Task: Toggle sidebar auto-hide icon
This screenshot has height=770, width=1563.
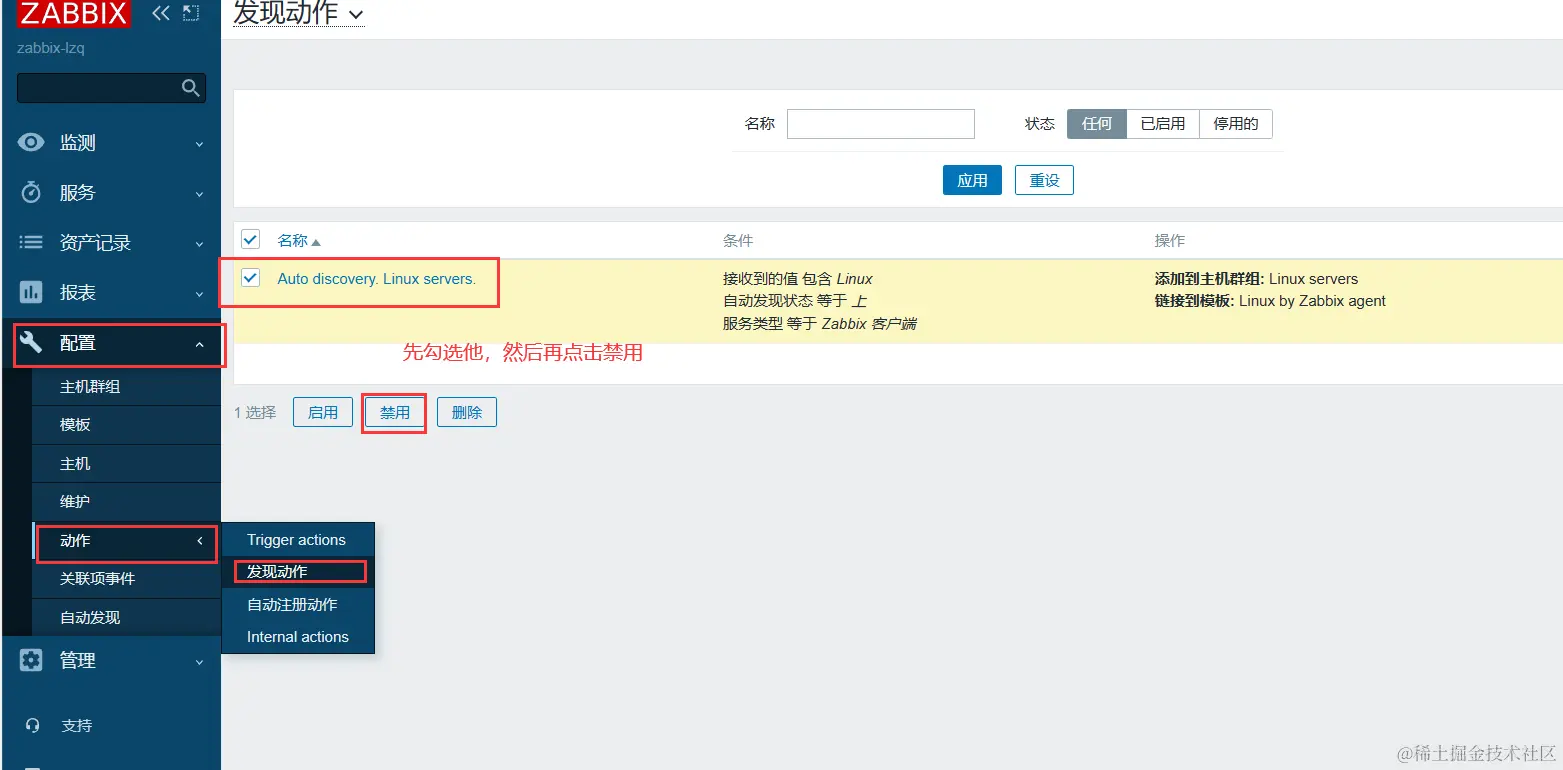Action: click(x=191, y=13)
